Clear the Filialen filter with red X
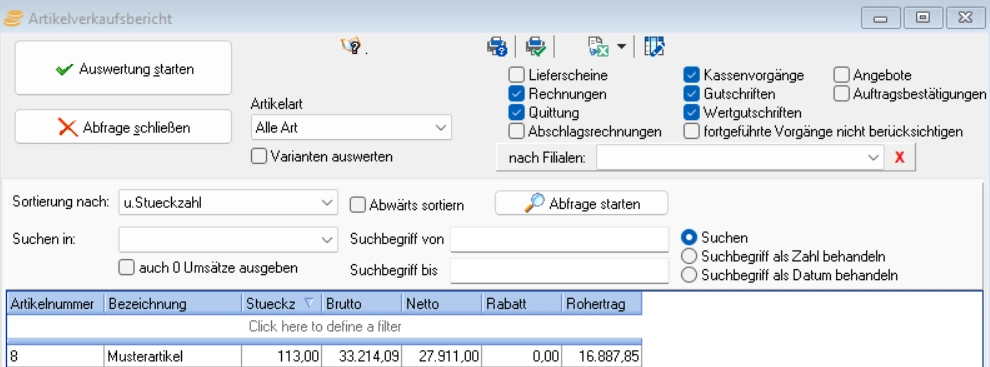The height and width of the screenshot is (367, 990). coord(900,158)
